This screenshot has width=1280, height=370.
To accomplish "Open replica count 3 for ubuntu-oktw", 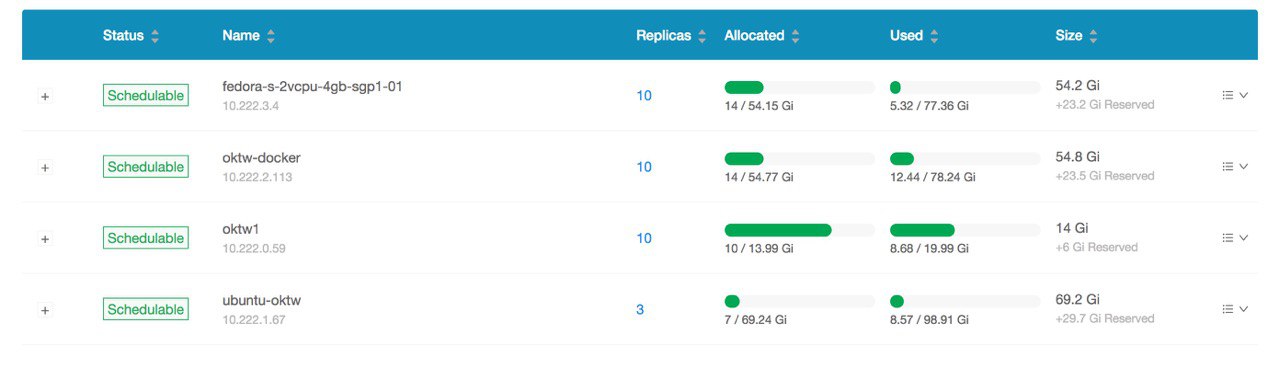I will click(640, 309).
